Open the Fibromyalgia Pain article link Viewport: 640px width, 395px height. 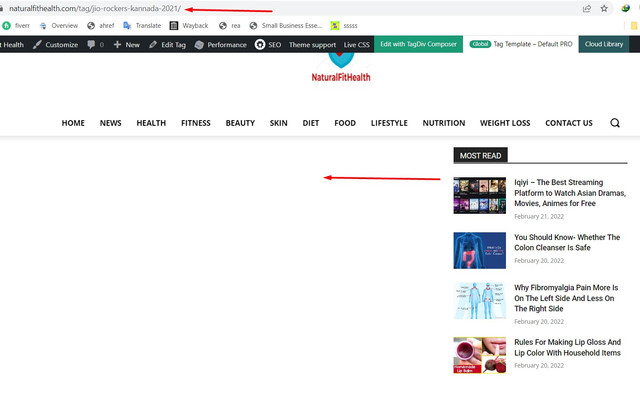click(566, 298)
